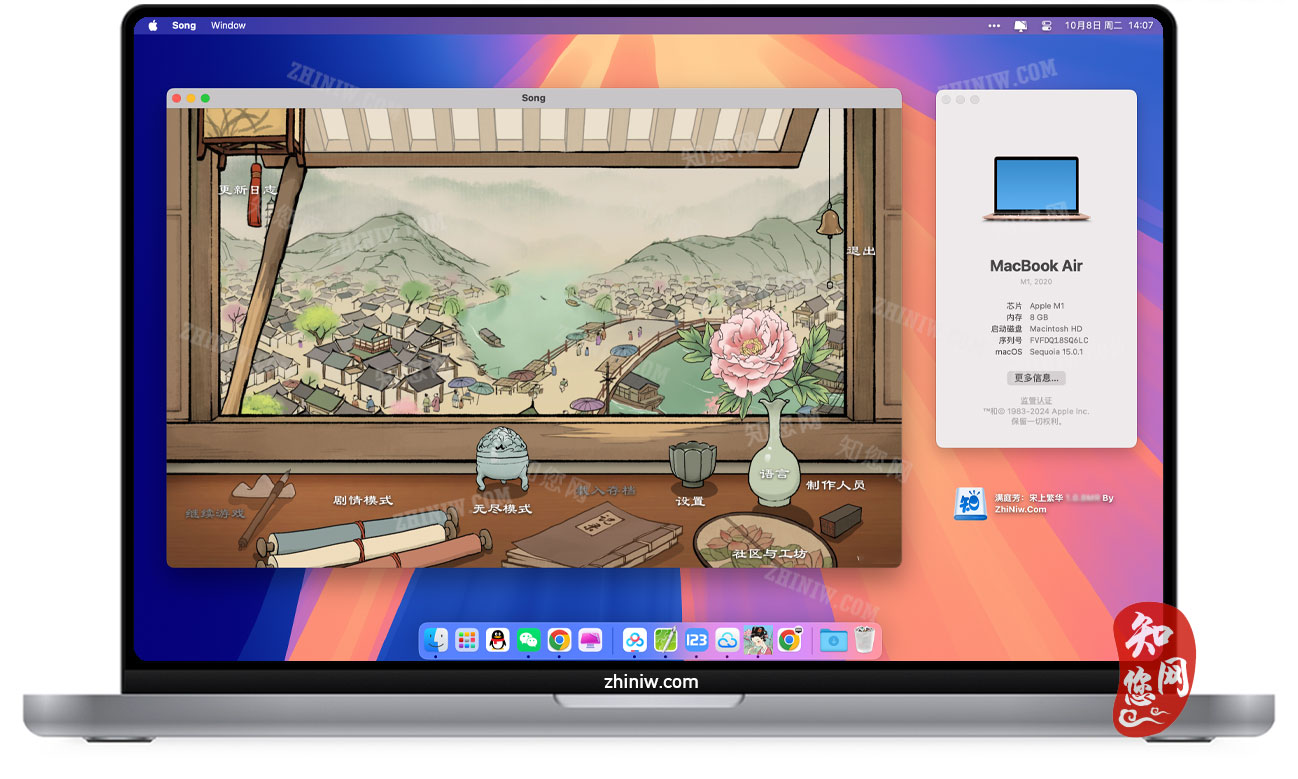Open CleanMyMac pink monitor icon in Dock

point(590,640)
